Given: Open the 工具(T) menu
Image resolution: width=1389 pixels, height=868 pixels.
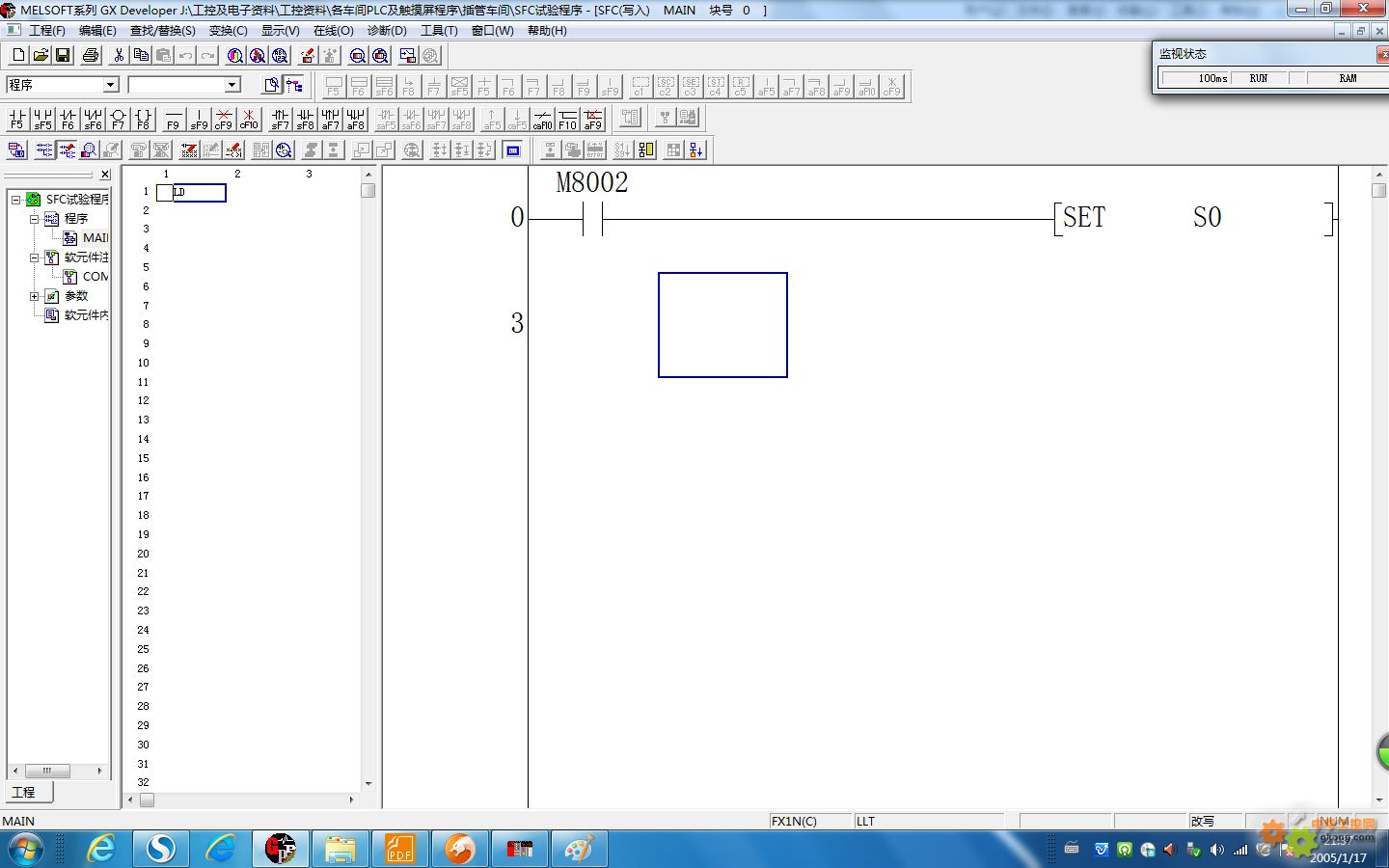Looking at the screenshot, I should (439, 31).
